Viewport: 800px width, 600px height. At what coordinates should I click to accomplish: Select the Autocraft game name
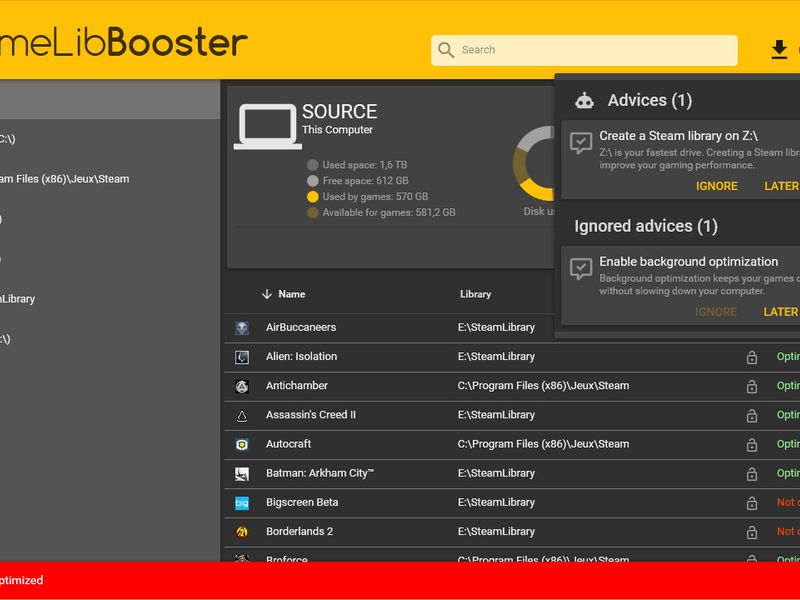tap(288, 443)
